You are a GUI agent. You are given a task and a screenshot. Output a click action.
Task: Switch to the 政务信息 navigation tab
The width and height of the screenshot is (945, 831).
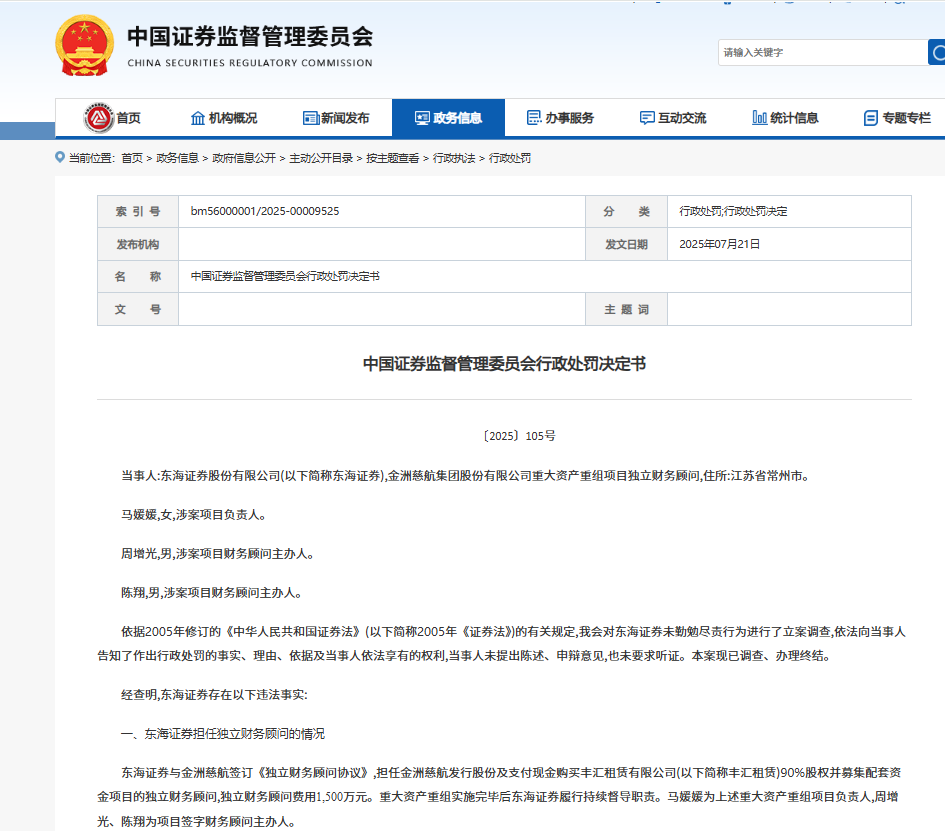point(448,117)
